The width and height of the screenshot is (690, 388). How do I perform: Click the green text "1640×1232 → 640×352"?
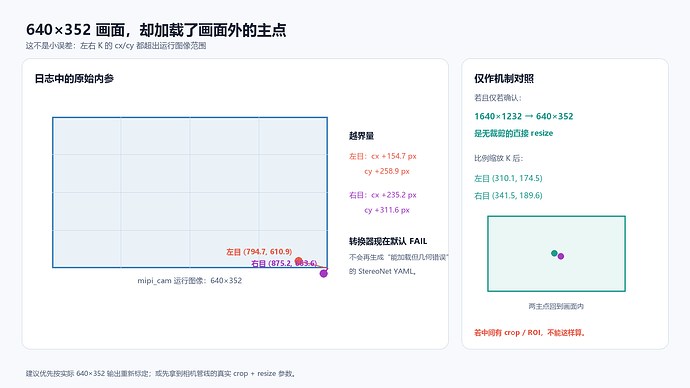click(x=524, y=117)
